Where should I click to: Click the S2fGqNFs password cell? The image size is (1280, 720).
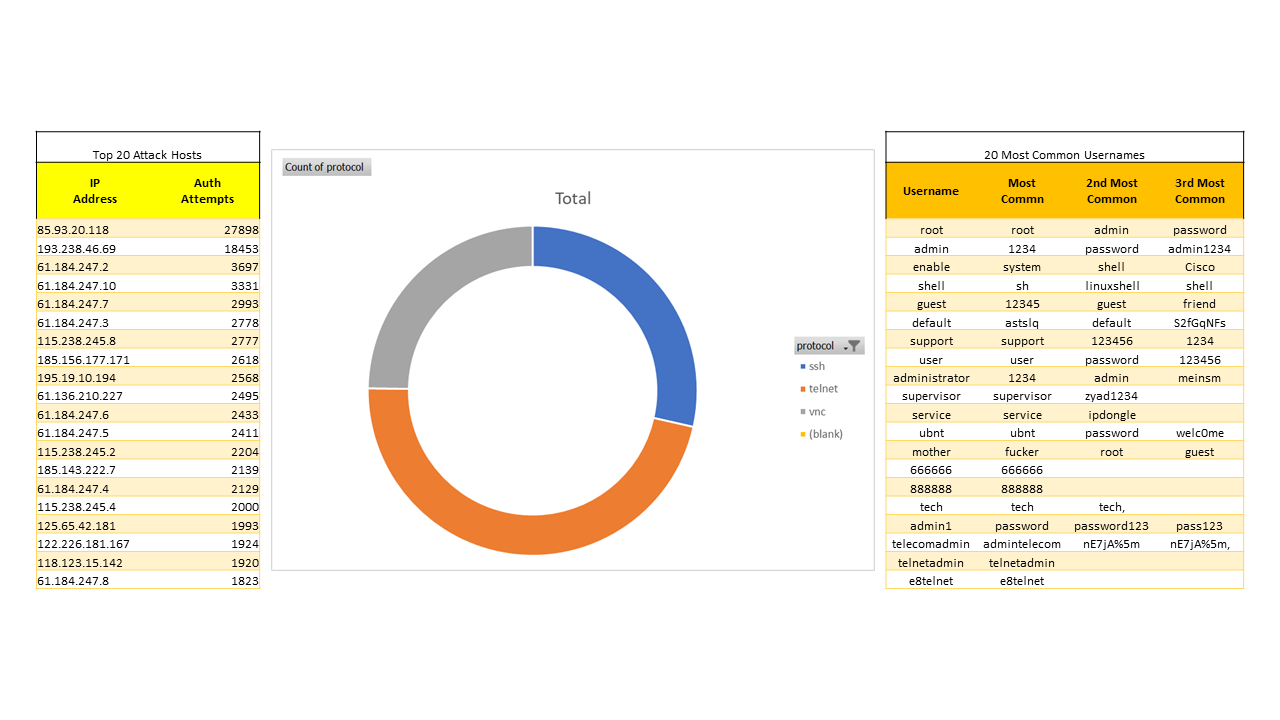click(1199, 323)
